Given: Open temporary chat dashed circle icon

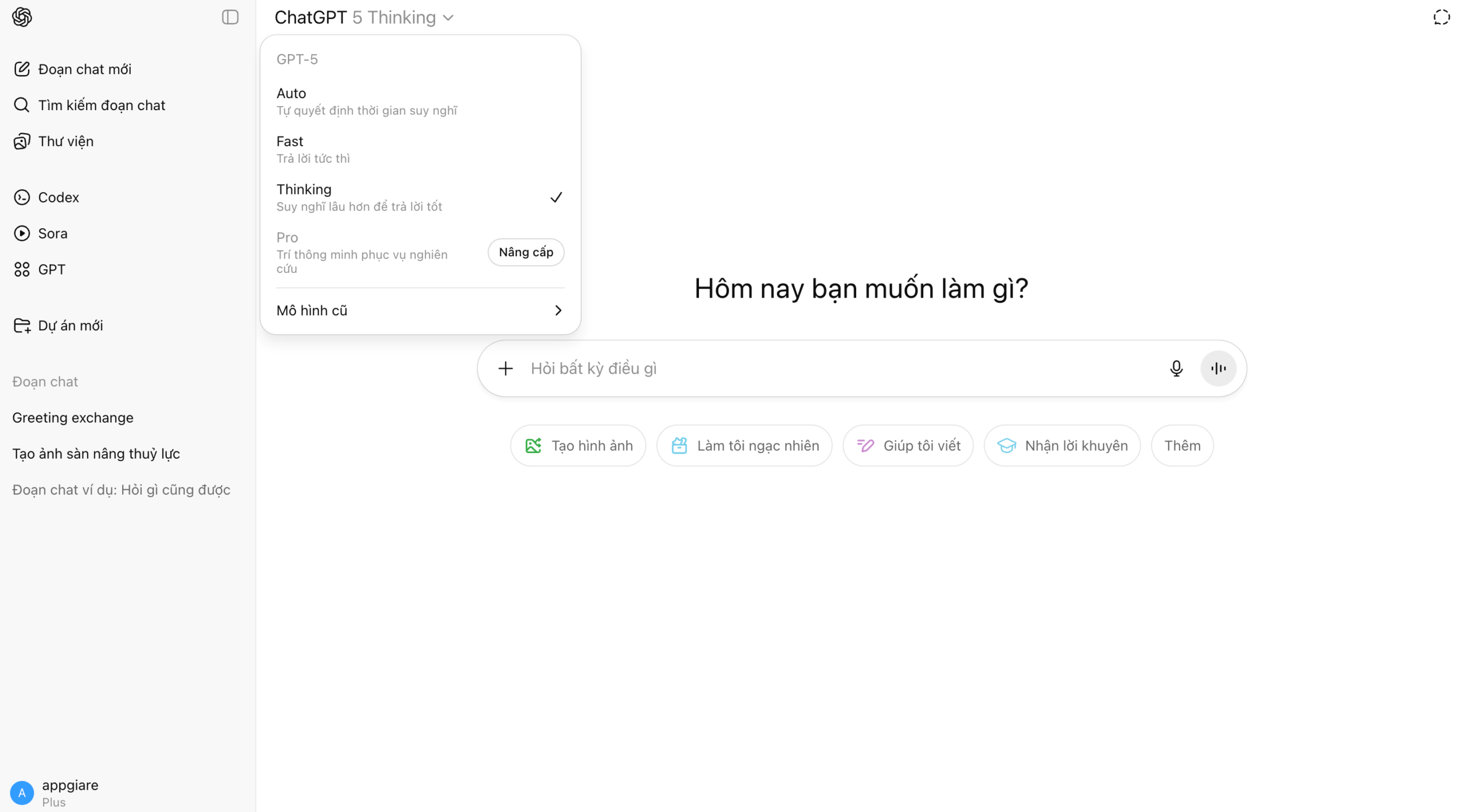Looking at the screenshot, I should (x=1441, y=17).
